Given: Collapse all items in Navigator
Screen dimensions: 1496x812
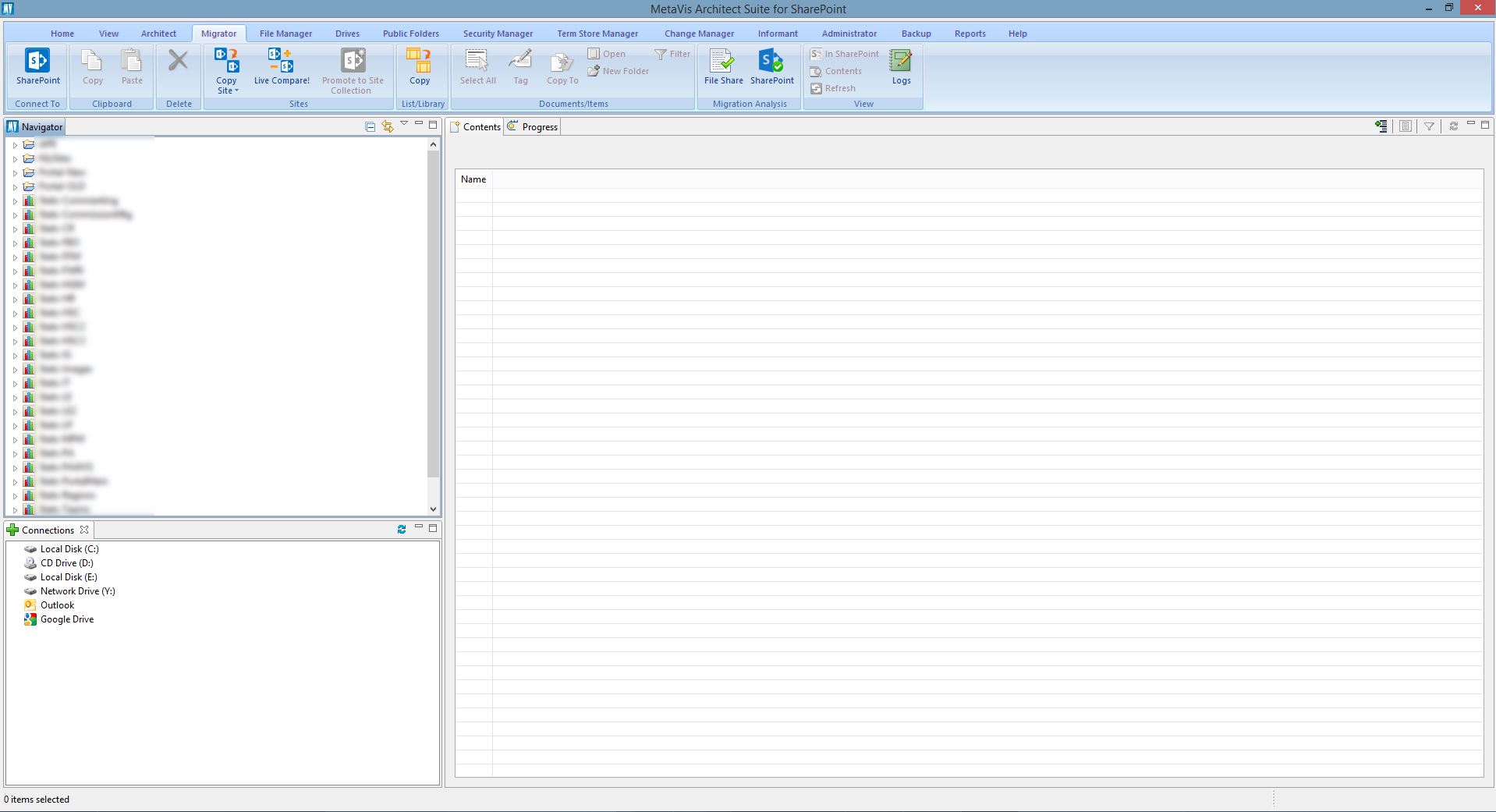Looking at the screenshot, I should (x=370, y=126).
